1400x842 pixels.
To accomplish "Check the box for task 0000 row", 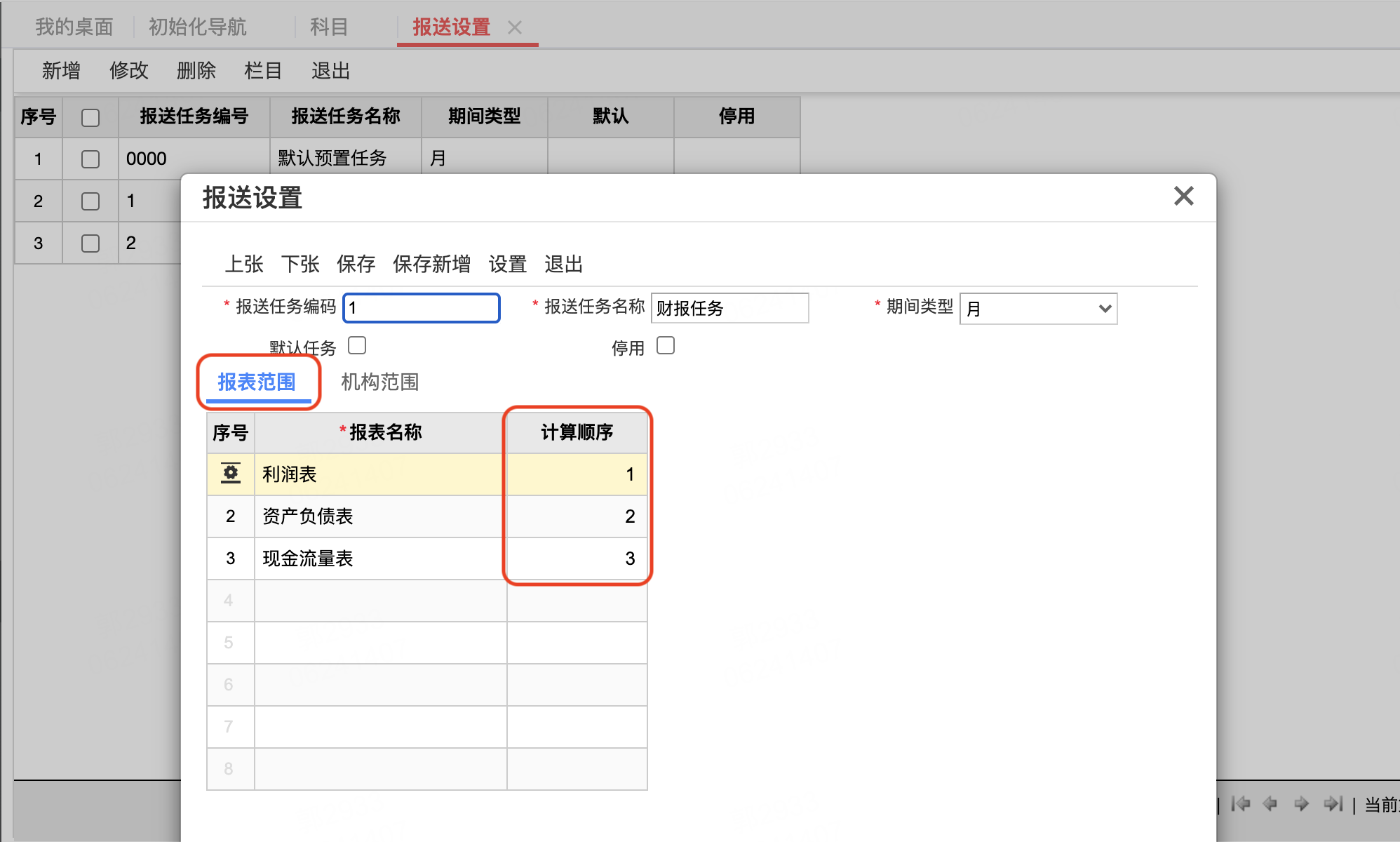I will (x=90, y=159).
